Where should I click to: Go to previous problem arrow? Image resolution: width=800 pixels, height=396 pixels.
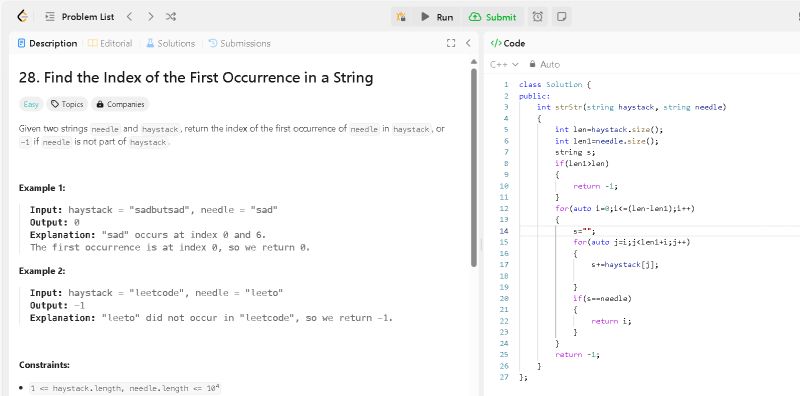click(x=130, y=17)
